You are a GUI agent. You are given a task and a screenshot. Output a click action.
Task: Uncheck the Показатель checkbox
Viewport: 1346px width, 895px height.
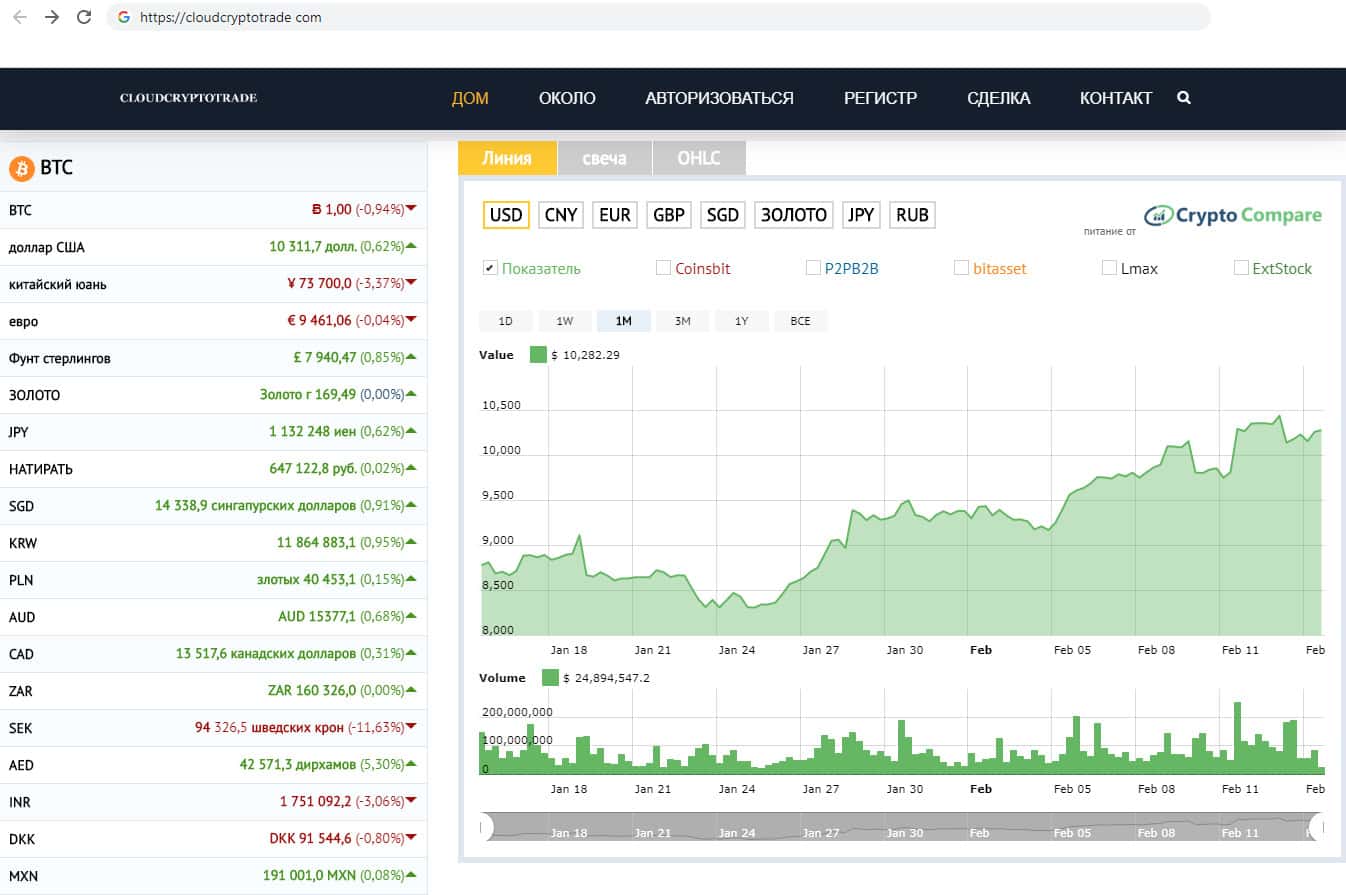pyautogui.click(x=490, y=268)
